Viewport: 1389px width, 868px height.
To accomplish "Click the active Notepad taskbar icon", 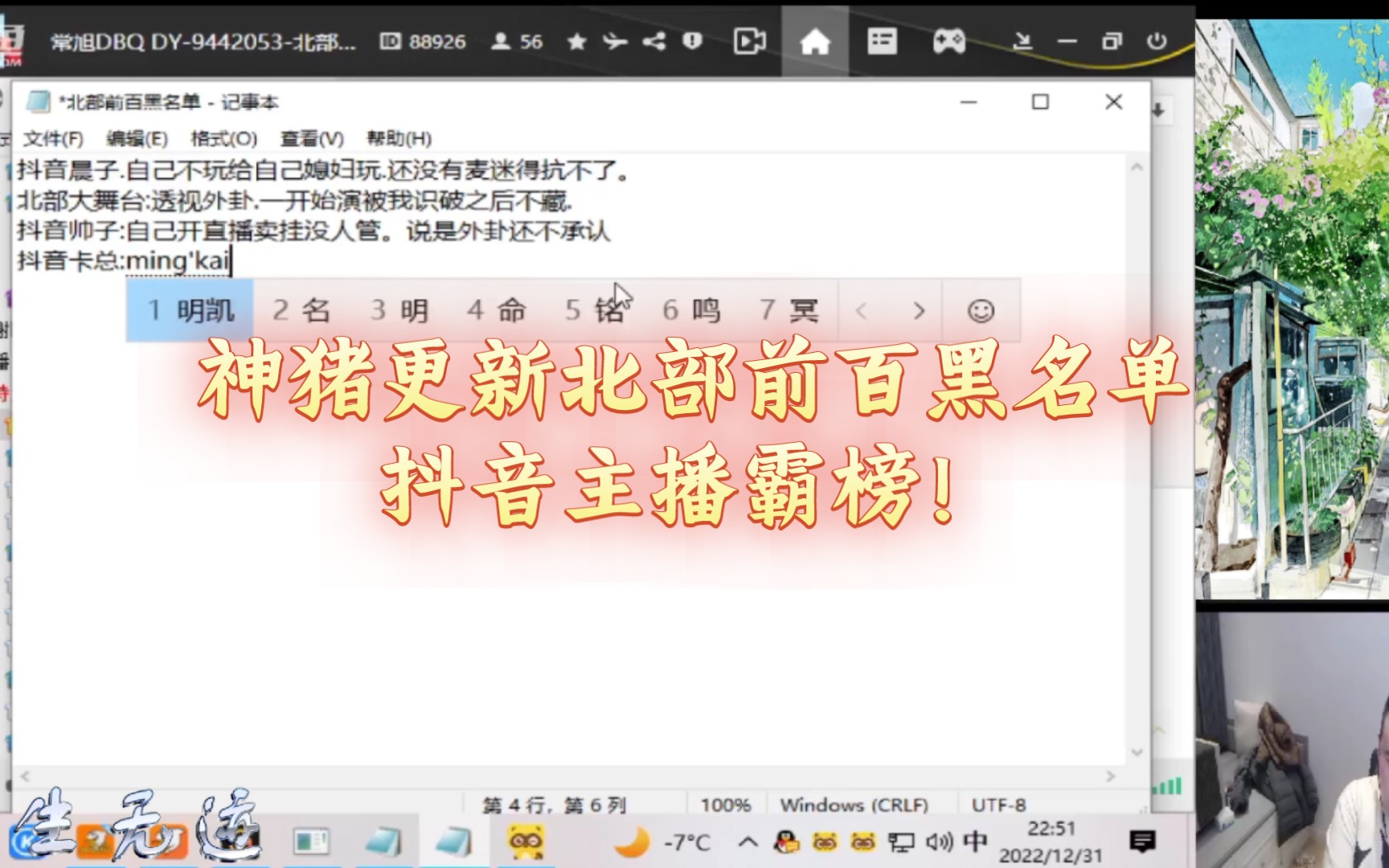I will coord(454,842).
